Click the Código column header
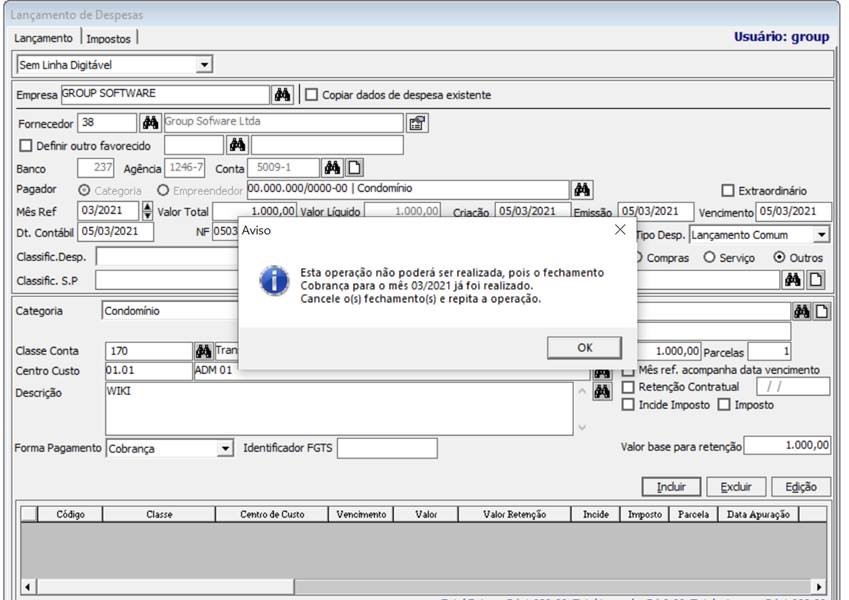 [x=70, y=514]
